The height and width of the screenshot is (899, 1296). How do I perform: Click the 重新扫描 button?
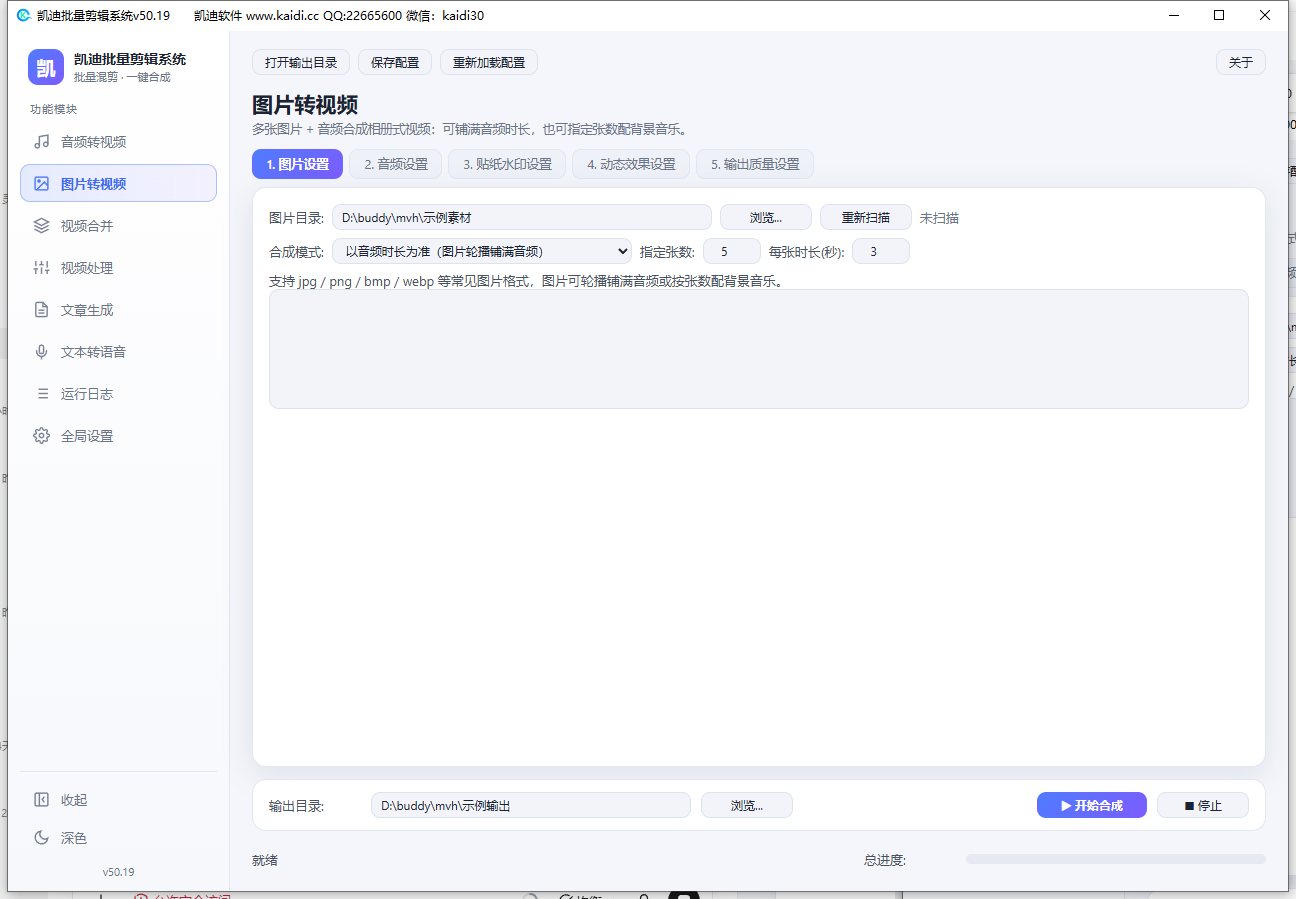(866, 217)
